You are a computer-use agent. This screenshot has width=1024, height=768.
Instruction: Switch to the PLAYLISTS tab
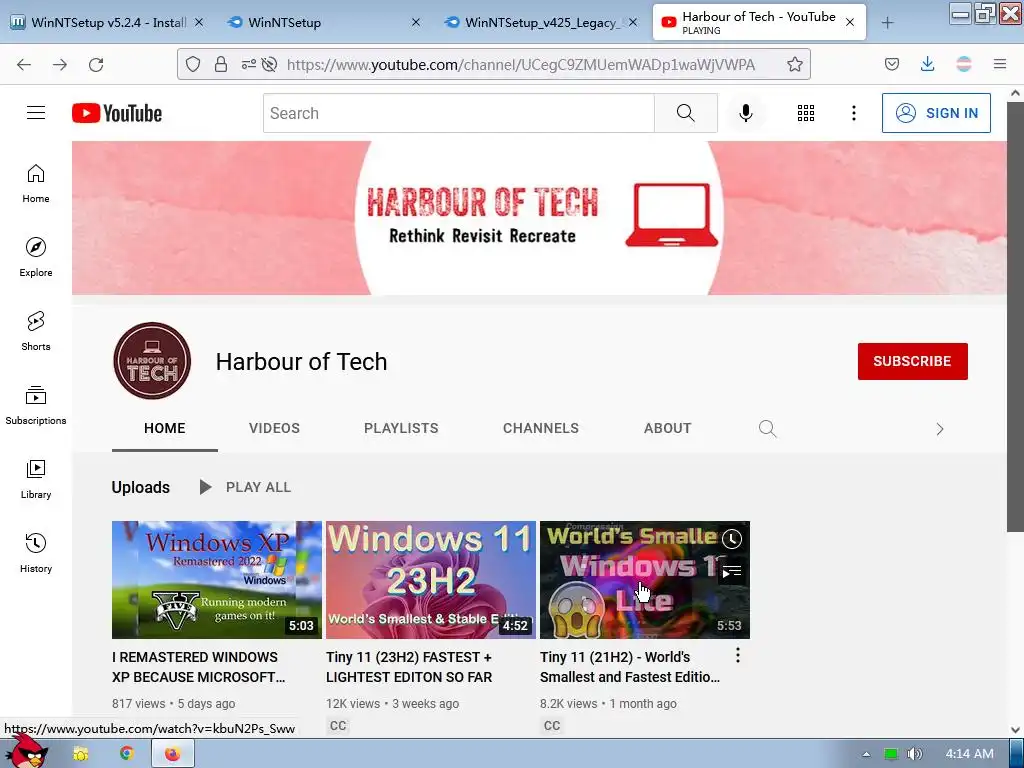(x=401, y=428)
